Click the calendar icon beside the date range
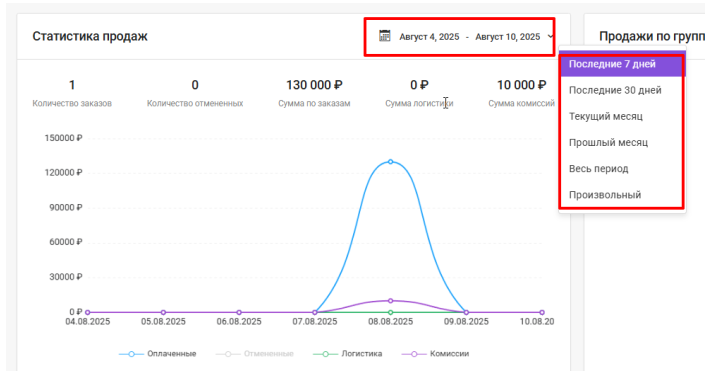 coord(384,36)
